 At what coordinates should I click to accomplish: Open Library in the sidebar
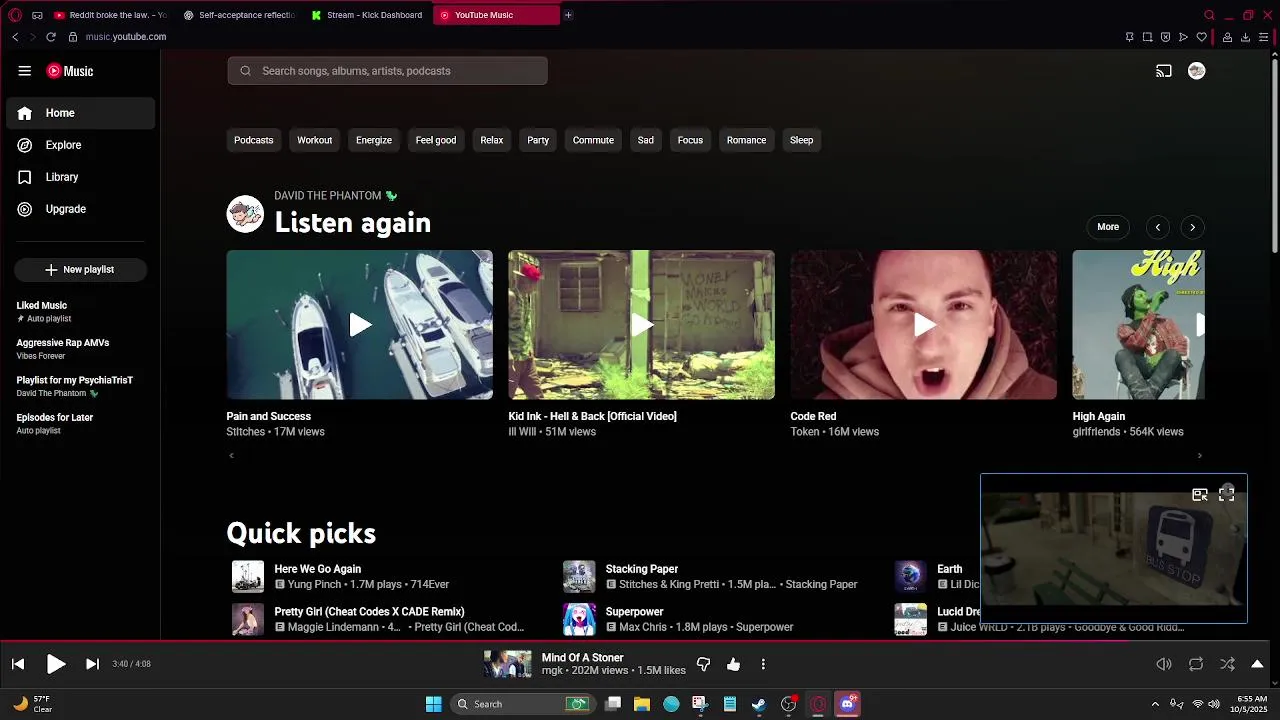pyautogui.click(x=80, y=177)
